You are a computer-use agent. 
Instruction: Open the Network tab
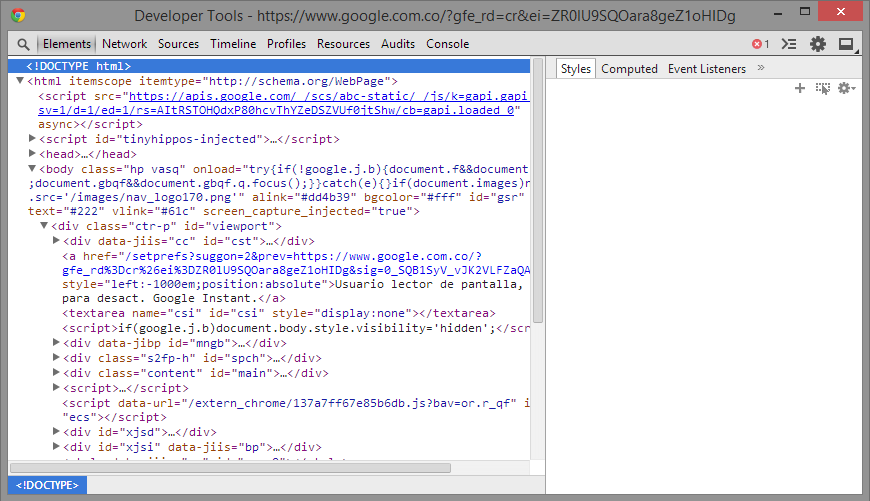(x=124, y=44)
